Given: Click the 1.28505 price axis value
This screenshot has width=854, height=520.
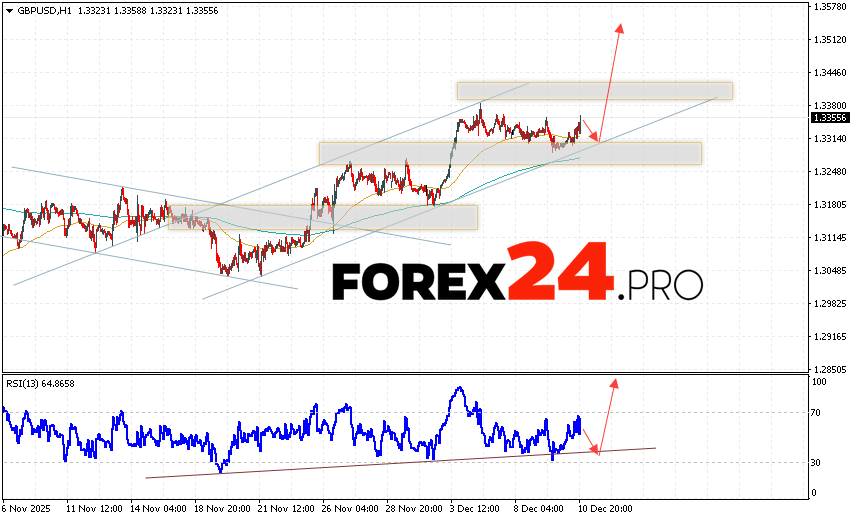Looking at the screenshot, I should [831, 369].
